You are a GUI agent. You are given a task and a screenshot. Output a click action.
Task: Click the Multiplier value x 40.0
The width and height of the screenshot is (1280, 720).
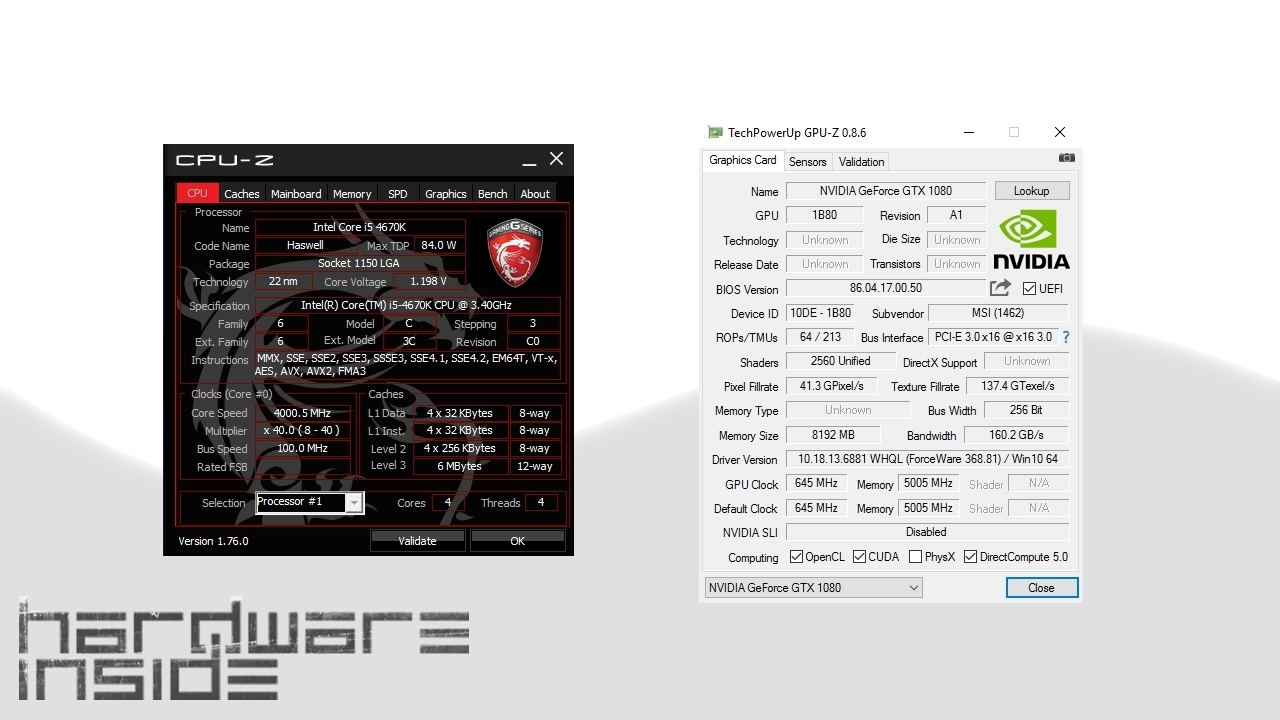(x=303, y=431)
